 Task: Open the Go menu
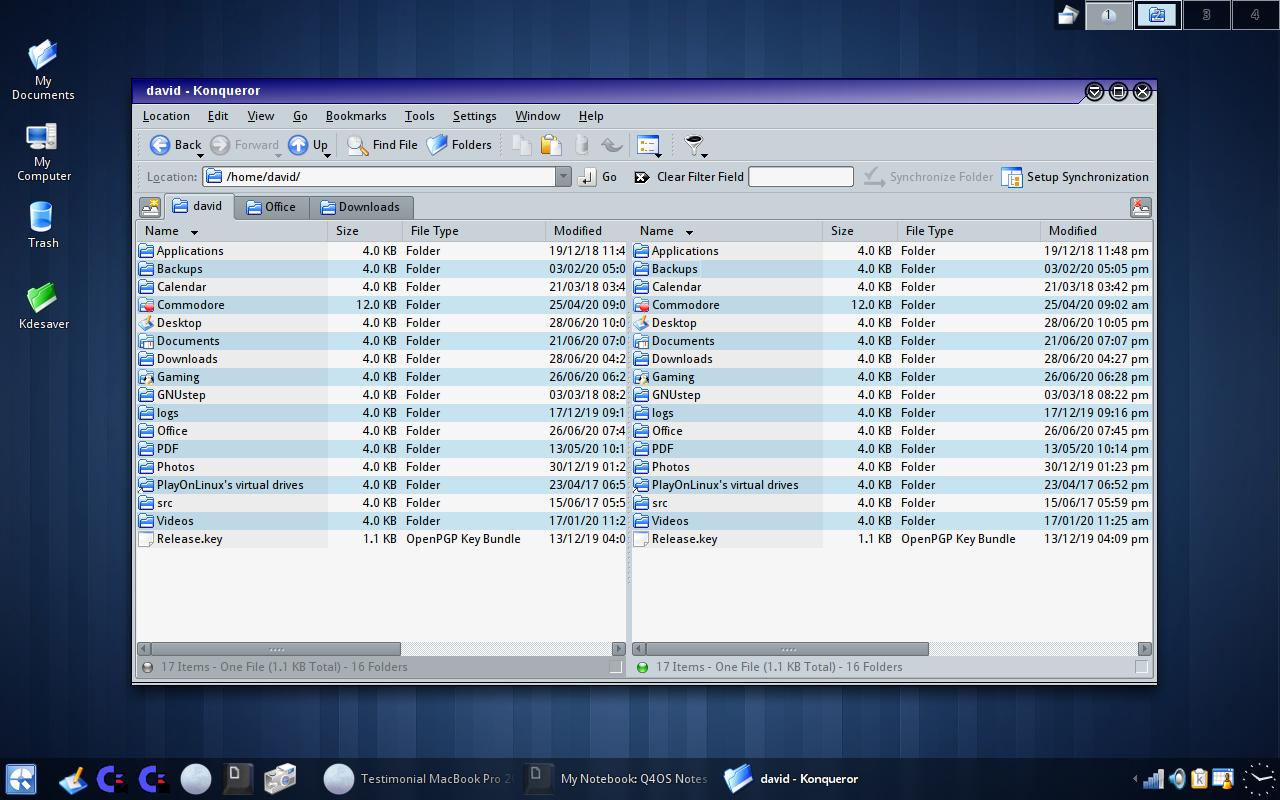[300, 116]
